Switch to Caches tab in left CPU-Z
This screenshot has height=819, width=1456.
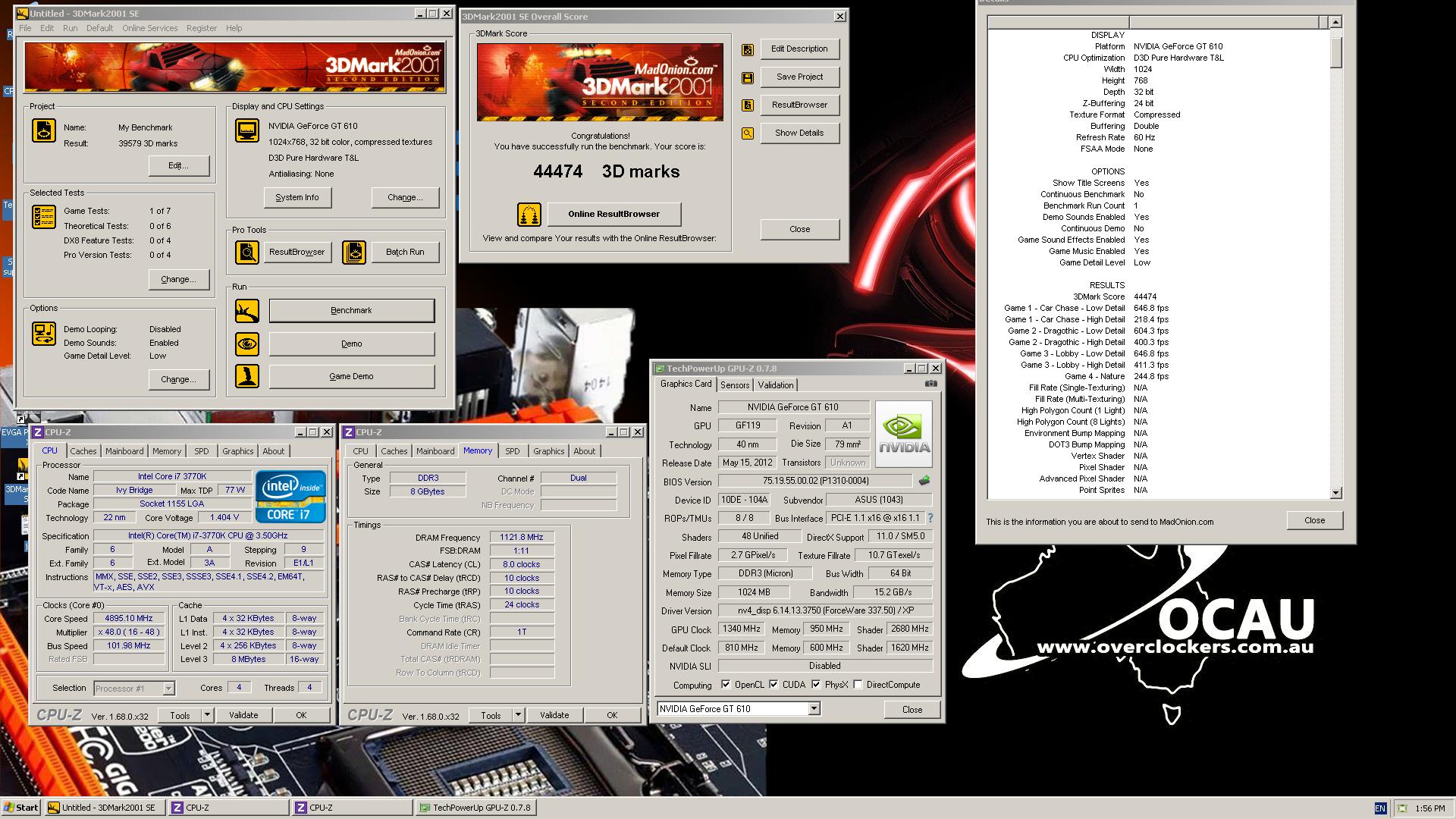point(83,451)
